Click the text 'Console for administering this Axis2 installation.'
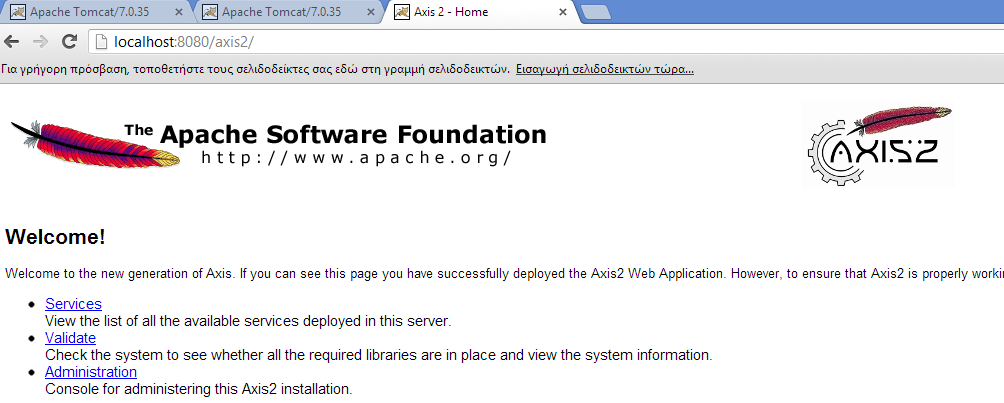The image size is (1004, 403). coord(198,388)
